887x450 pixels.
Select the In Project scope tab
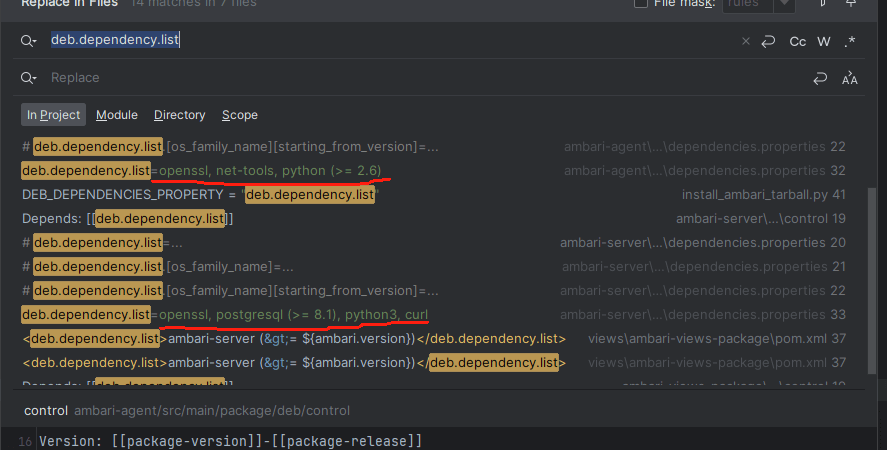tap(53, 114)
